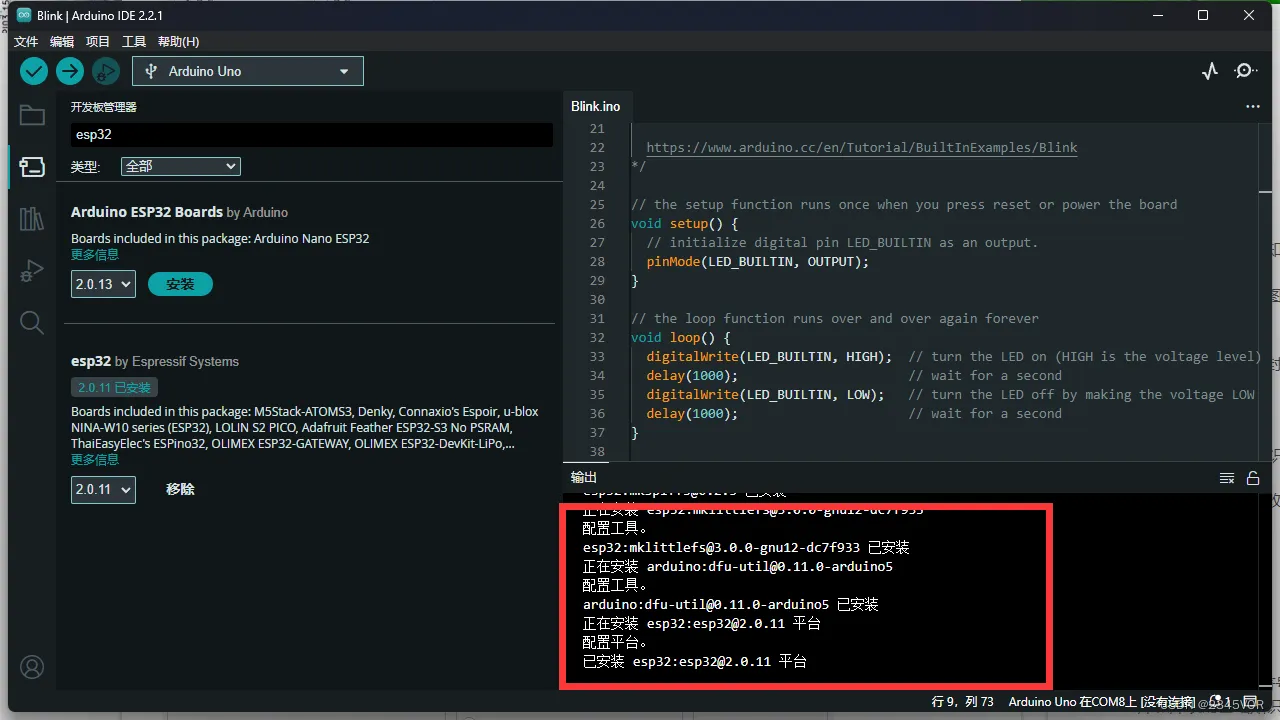
Task: Click 更多信息 under esp32 by Espressif
Action: (x=95, y=459)
